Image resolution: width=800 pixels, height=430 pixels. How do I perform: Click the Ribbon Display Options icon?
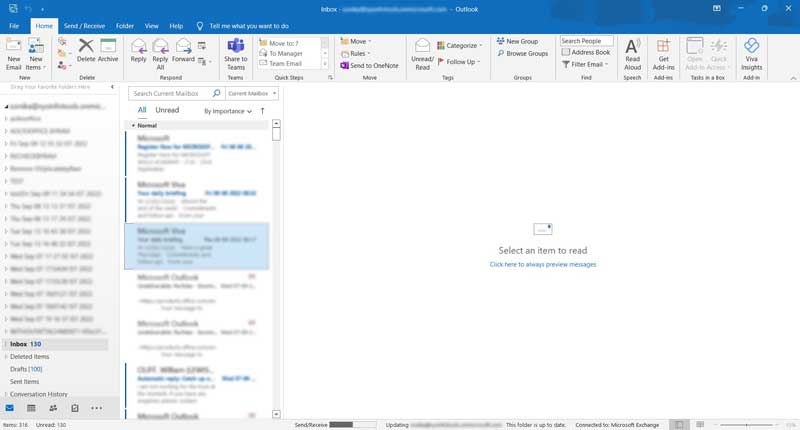pyautogui.click(x=717, y=9)
